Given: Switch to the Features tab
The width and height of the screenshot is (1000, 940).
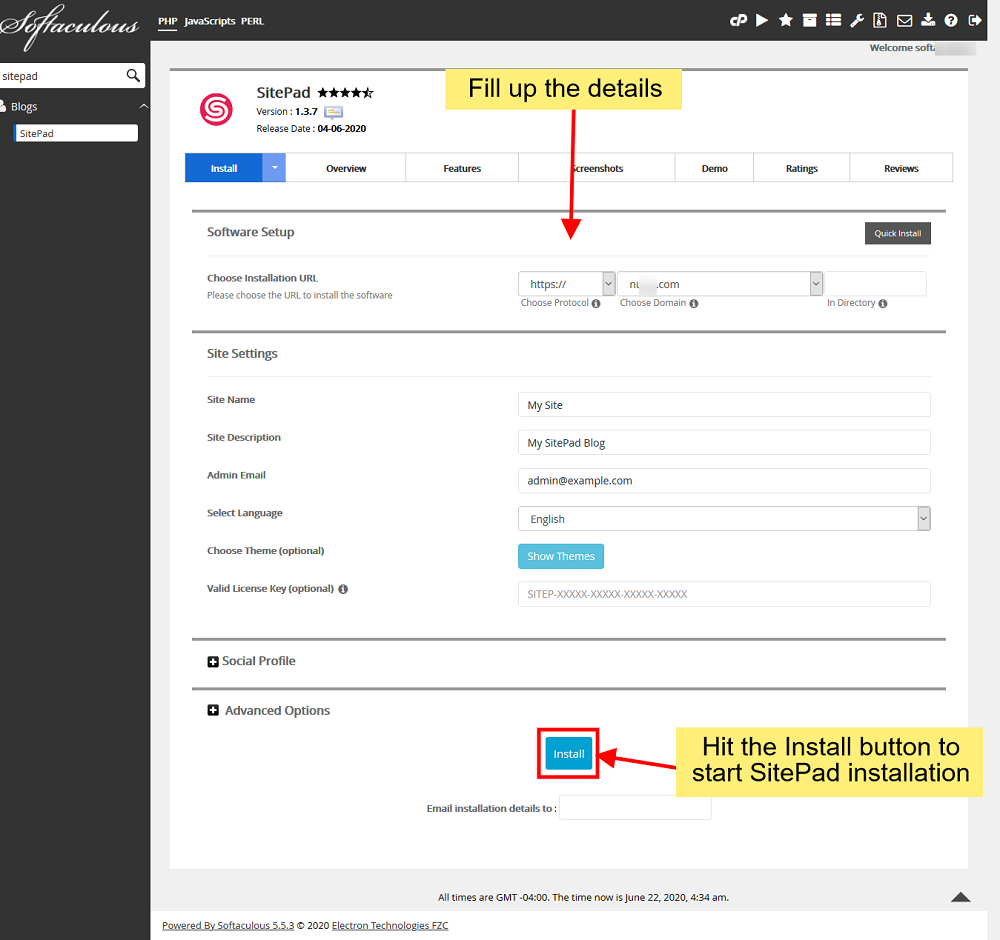Looking at the screenshot, I should tap(462, 168).
